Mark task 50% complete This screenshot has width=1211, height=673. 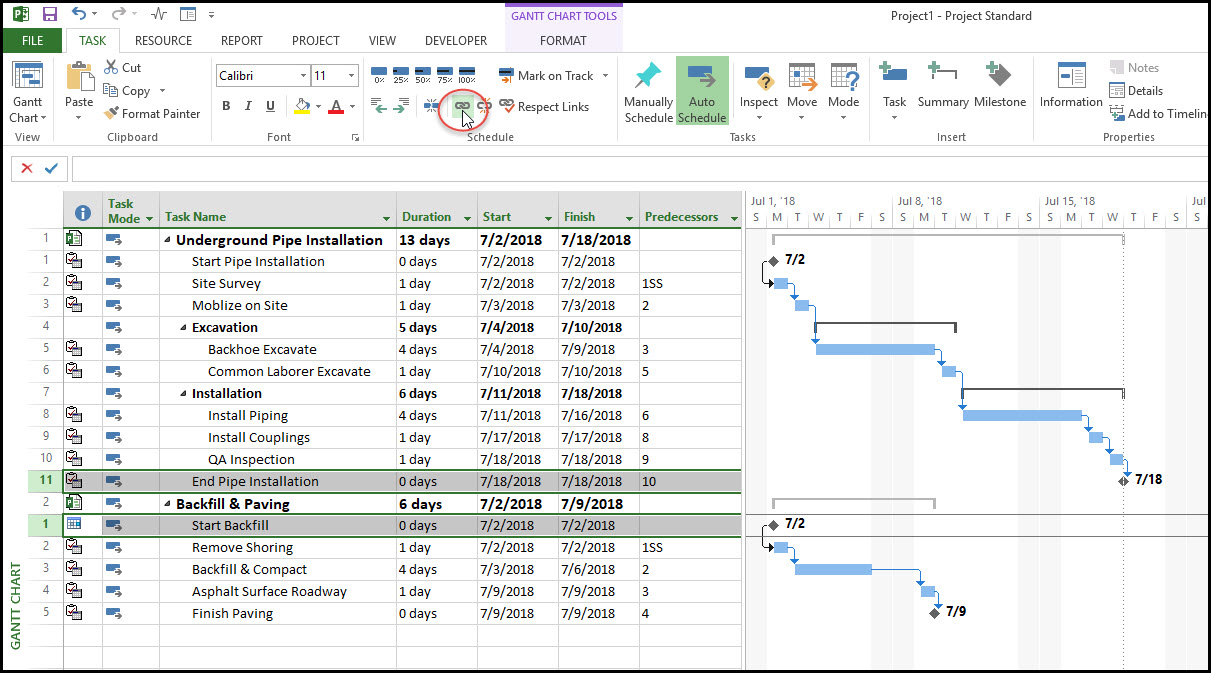point(423,76)
